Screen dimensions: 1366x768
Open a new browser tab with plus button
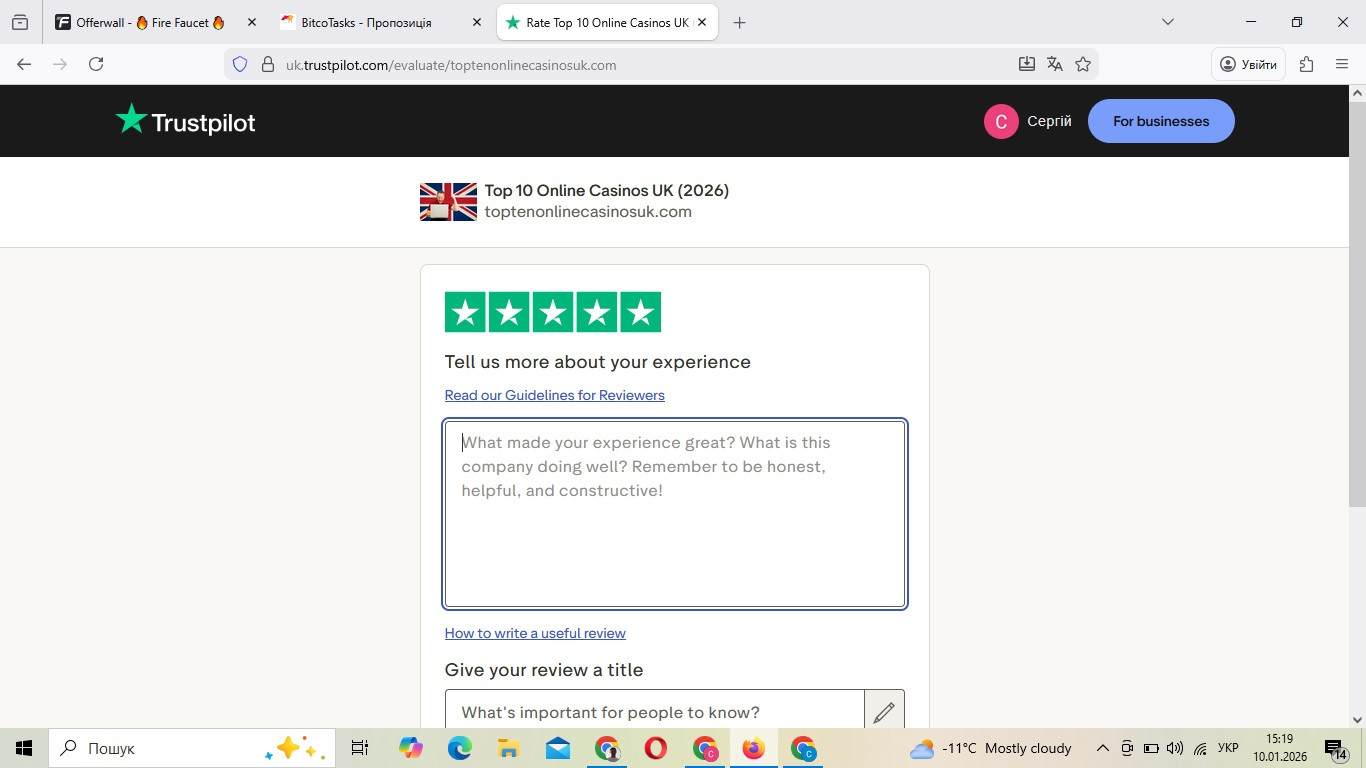coord(739,22)
